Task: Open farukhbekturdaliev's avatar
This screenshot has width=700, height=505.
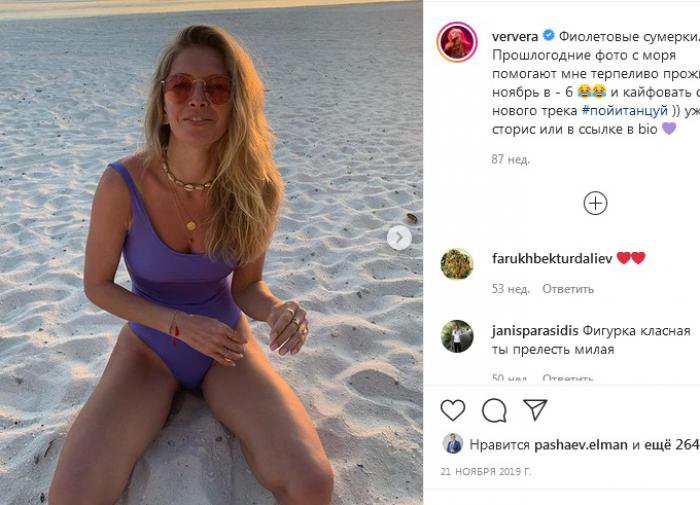Action: tap(457, 264)
